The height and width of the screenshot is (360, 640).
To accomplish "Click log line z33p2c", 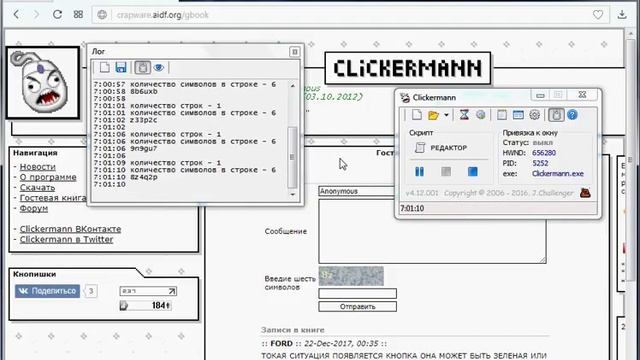I will (144, 120).
